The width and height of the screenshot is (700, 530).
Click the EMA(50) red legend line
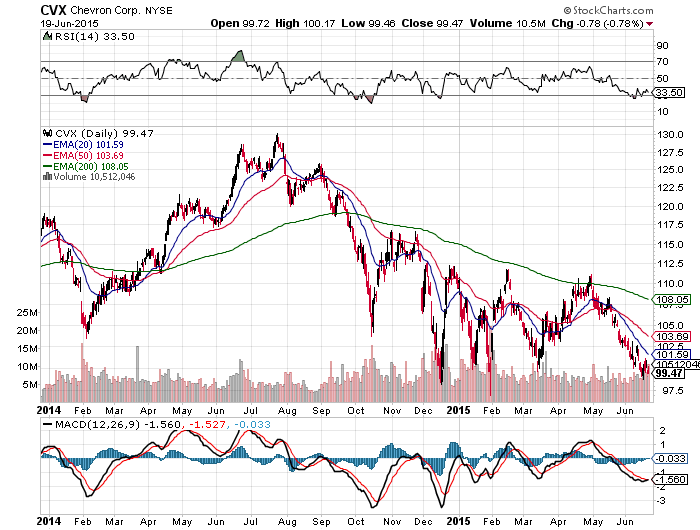click(47, 155)
